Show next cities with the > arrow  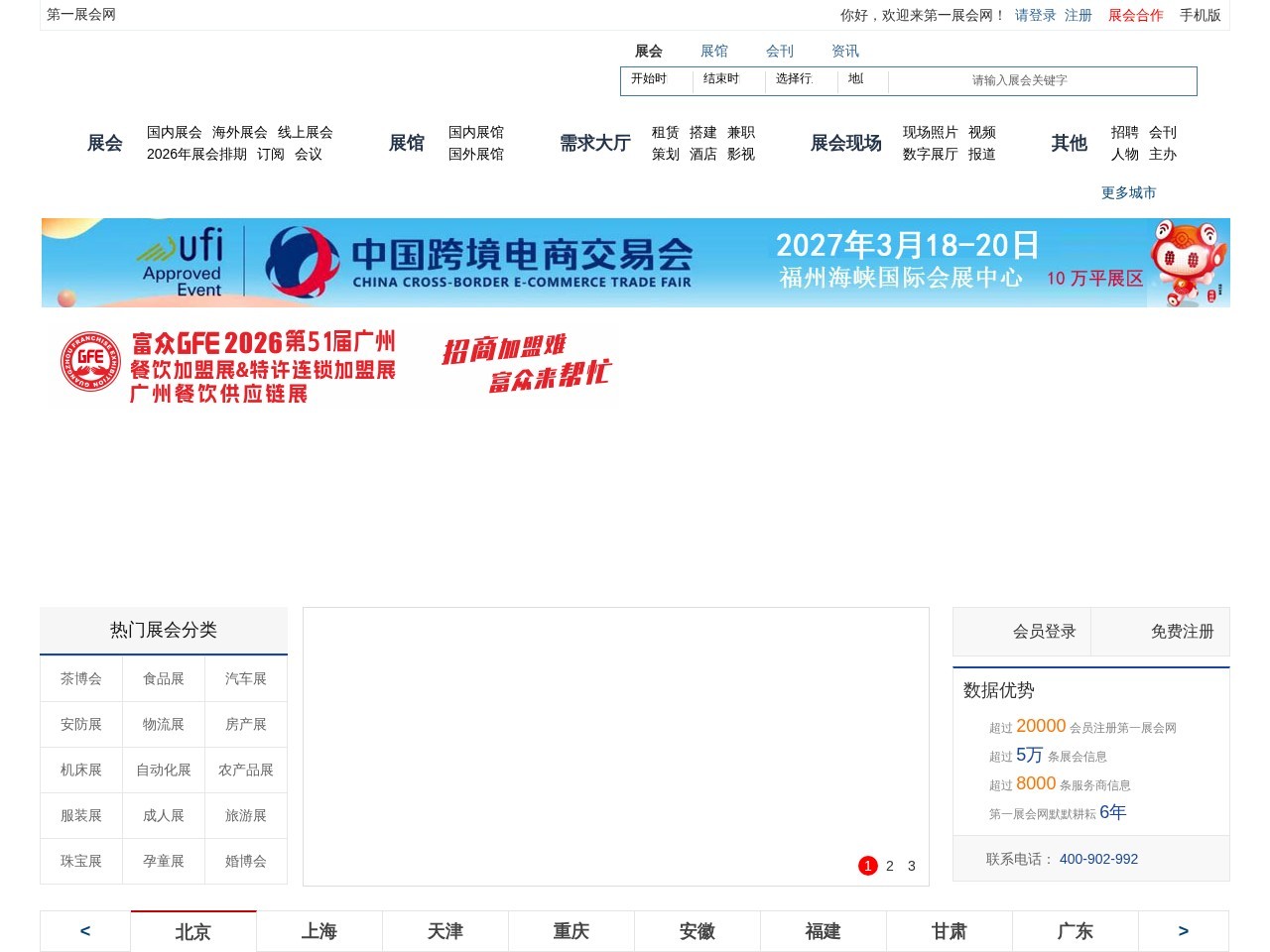click(1184, 931)
